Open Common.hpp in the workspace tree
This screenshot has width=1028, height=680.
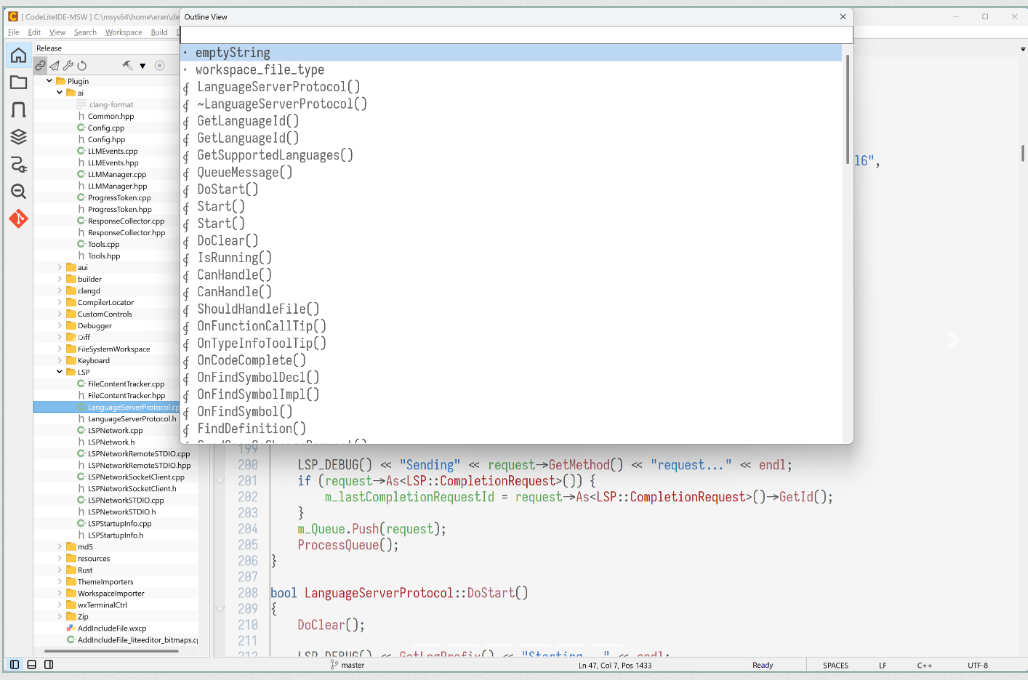(111, 116)
